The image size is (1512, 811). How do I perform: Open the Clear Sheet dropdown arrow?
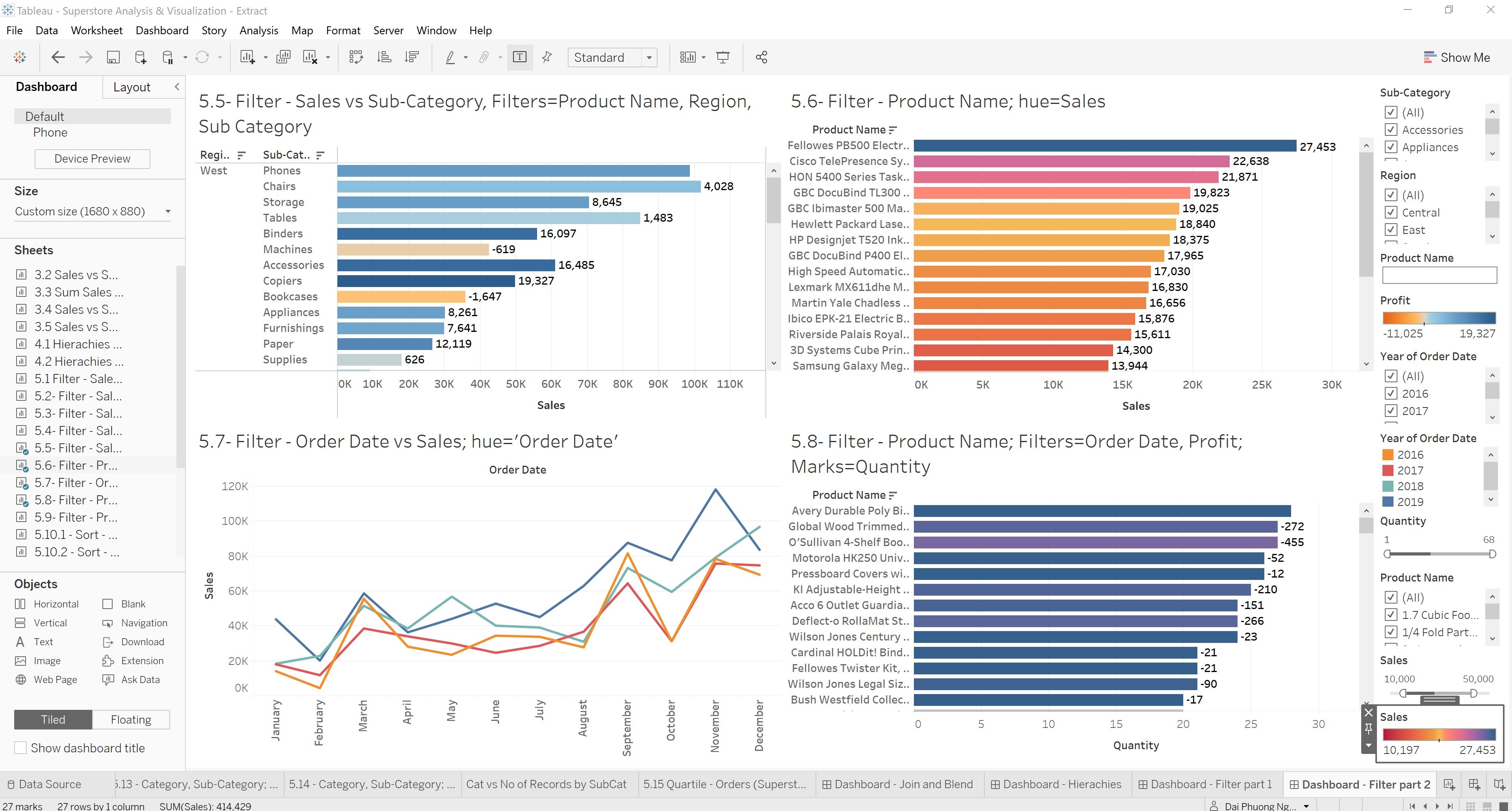tap(328, 57)
